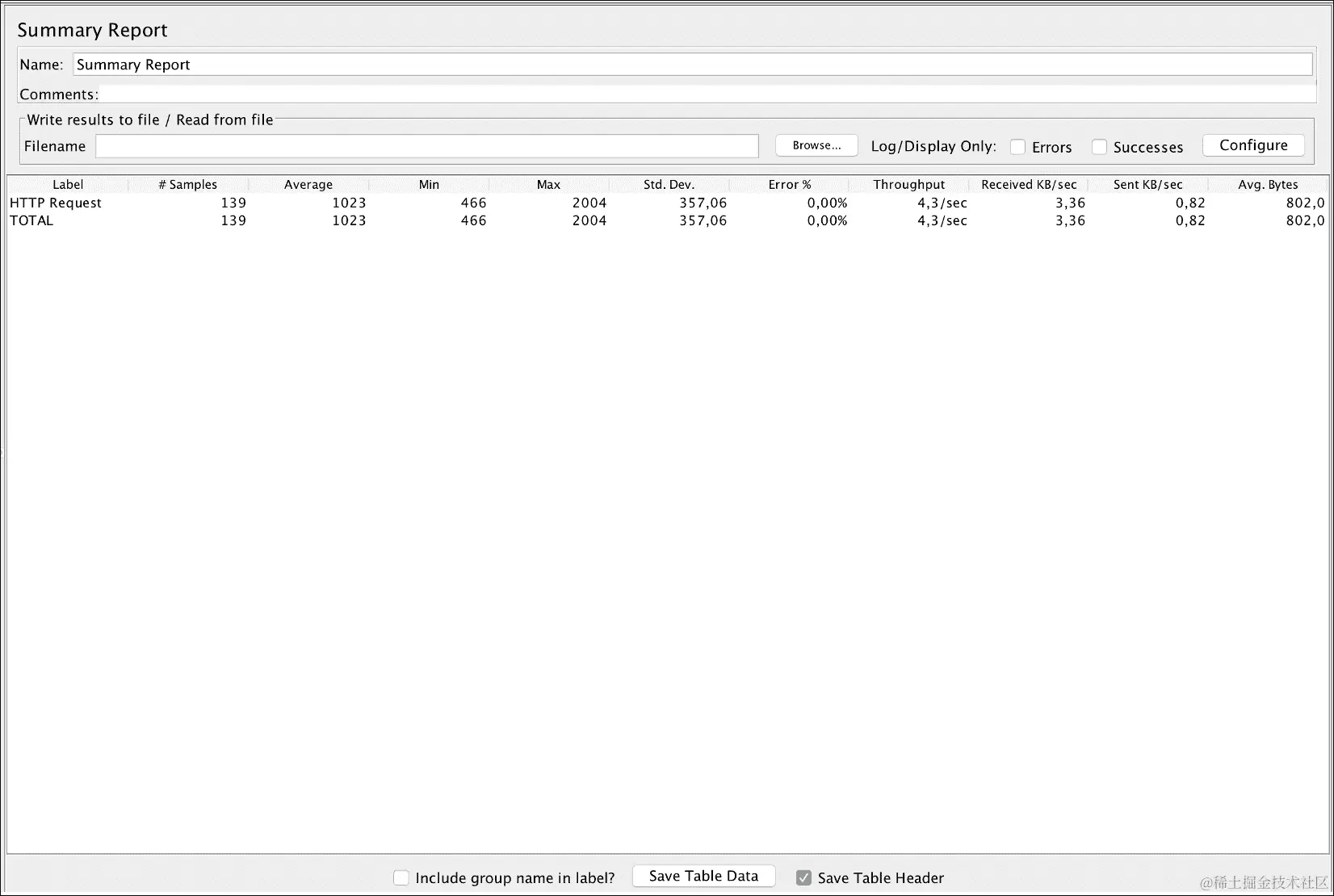Open the Configure button
Image resolution: width=1334 pixels, height=896 pixels.
(x=1253, y=145)
